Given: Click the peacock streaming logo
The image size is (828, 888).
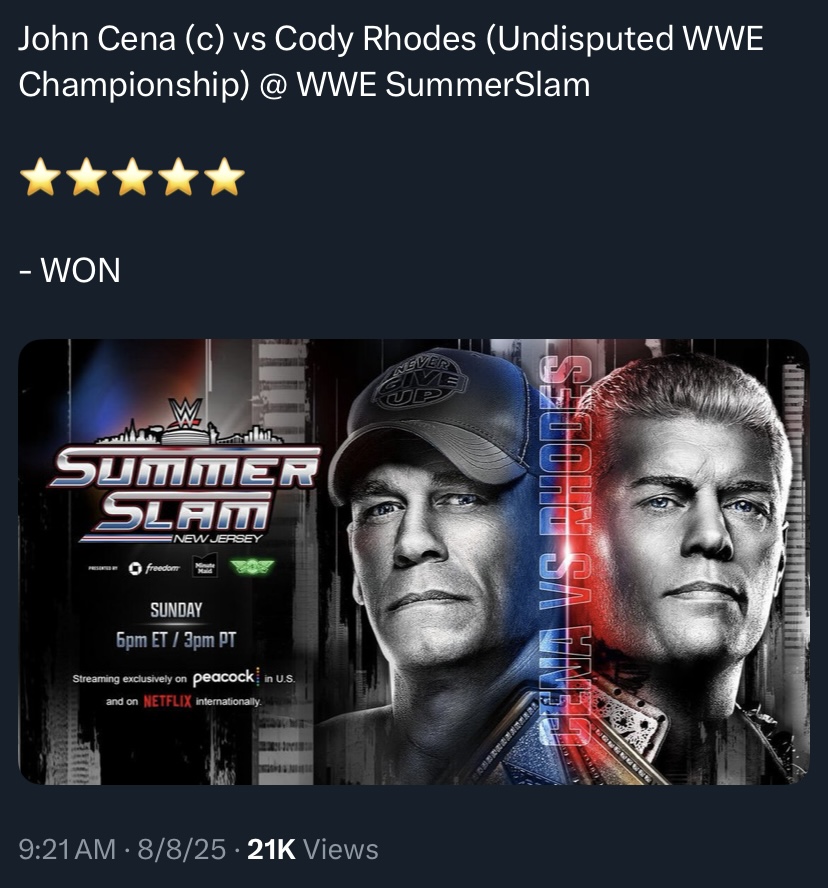Looking at the screenshot, I should tap(225, 677).
